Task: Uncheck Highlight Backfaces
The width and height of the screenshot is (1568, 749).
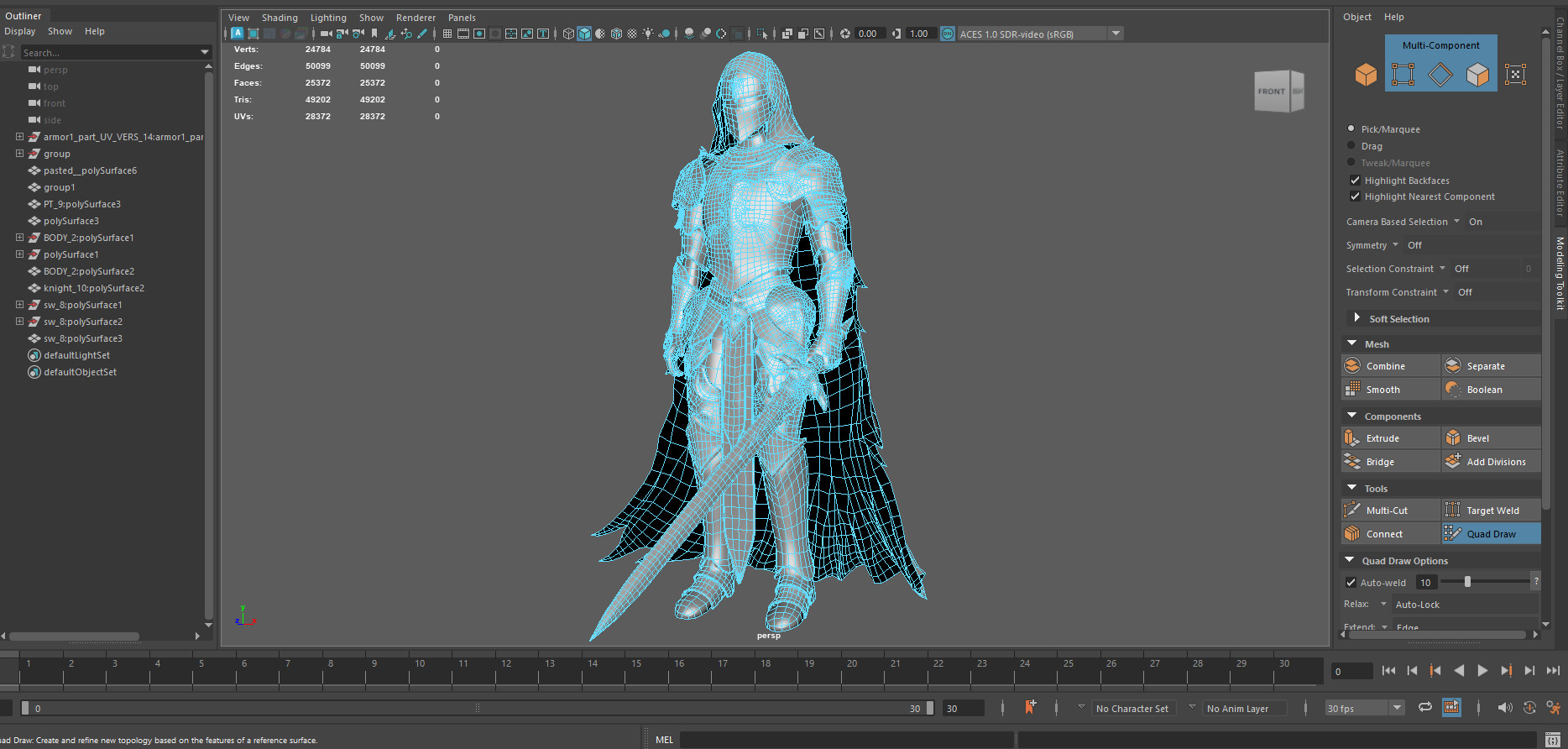Action: click(x=1355, y=180)
